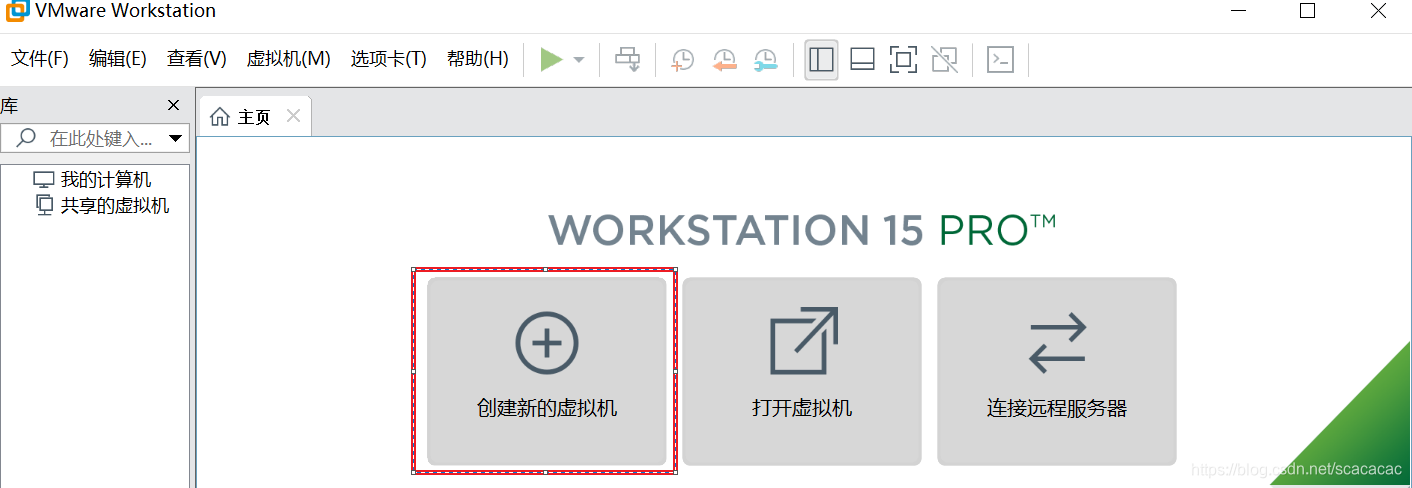Open the 编辑(E) menu

117,59
